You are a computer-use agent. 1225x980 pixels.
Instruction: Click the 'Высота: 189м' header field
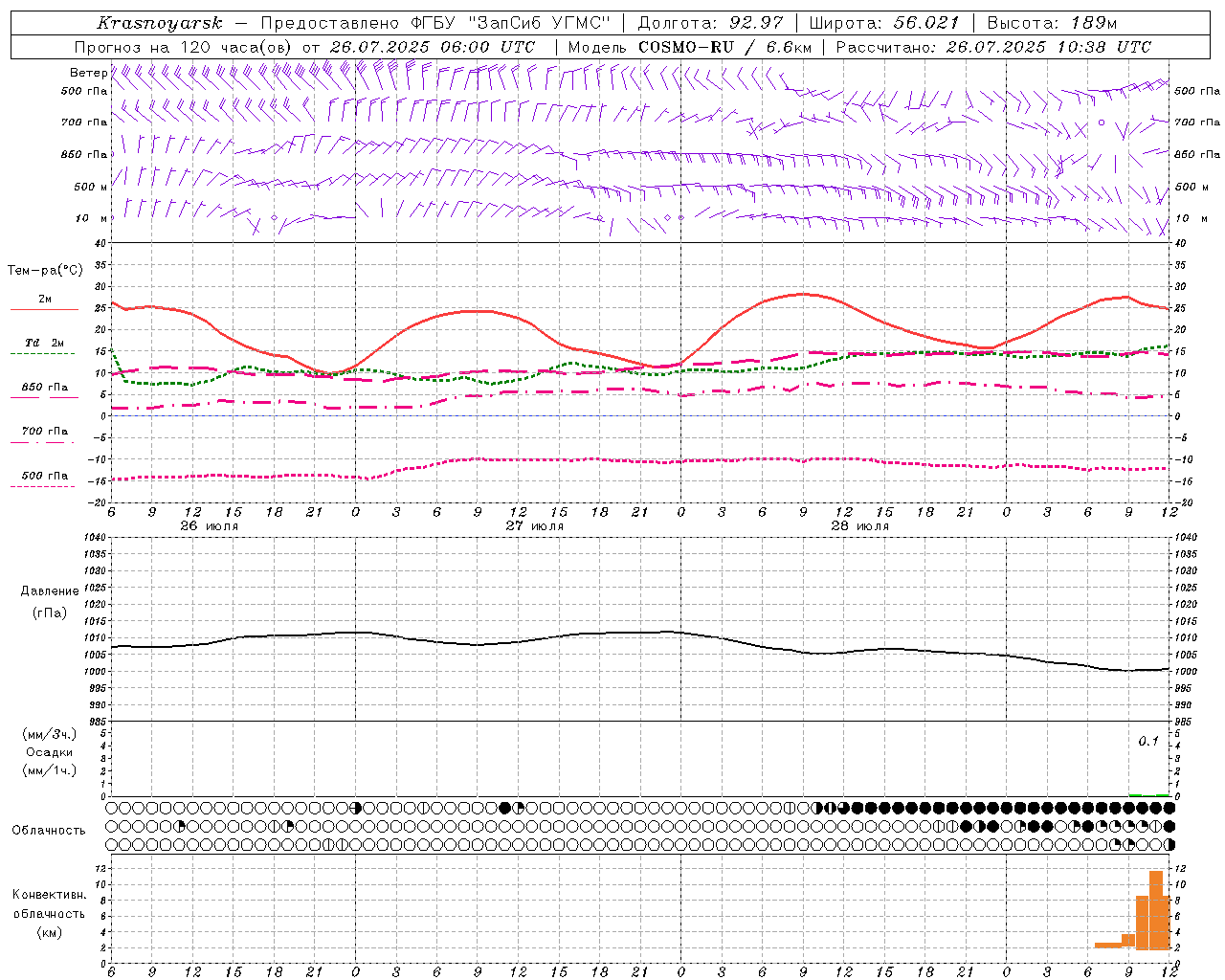pos(1052,23)
